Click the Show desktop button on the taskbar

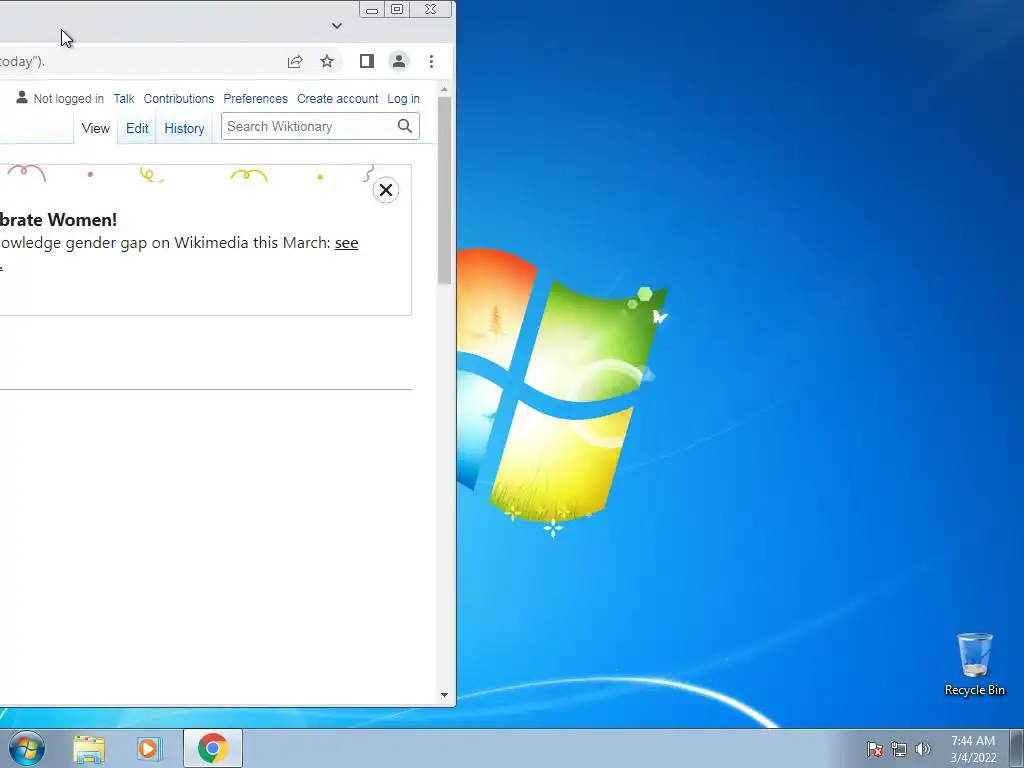point(1017,748)
